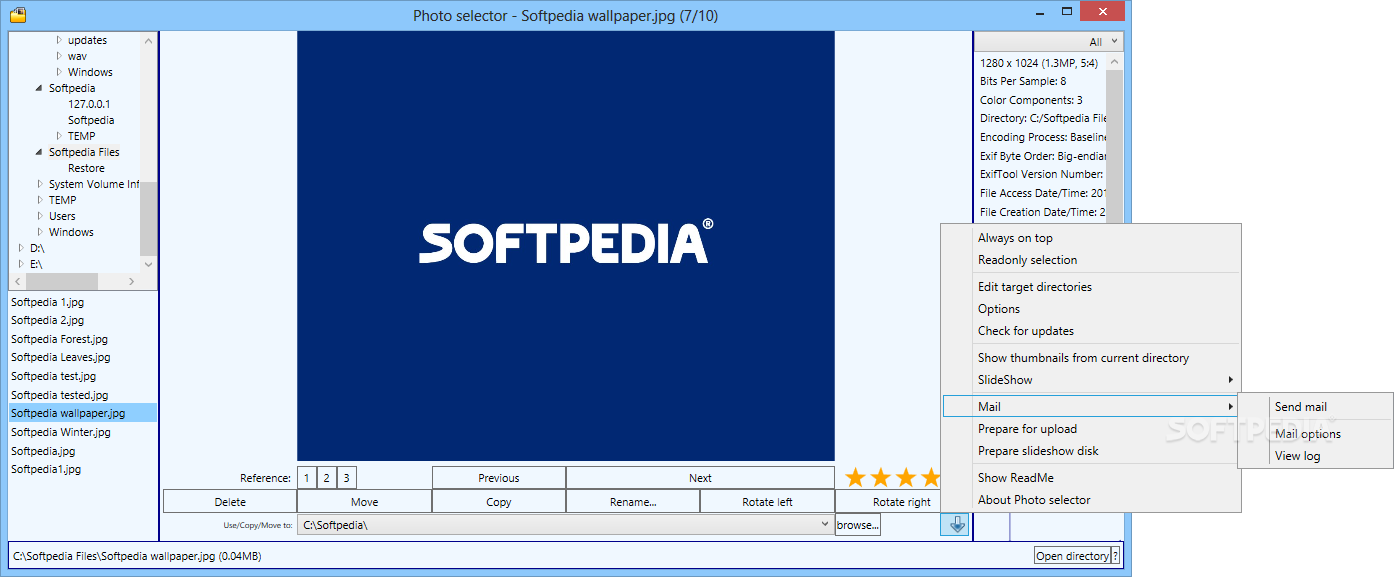
Task: Set rating to one star
Action: [x=855, y=478]
